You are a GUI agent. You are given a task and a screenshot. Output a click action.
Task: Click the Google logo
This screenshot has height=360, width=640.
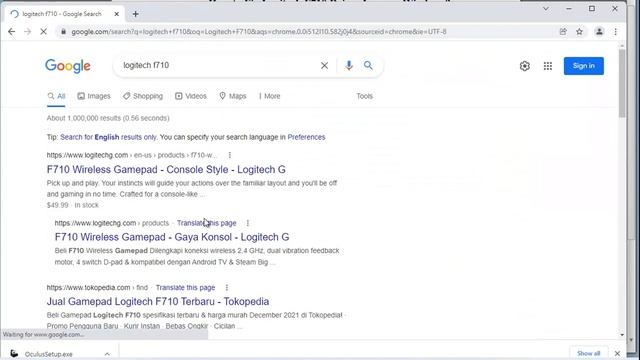68,66
